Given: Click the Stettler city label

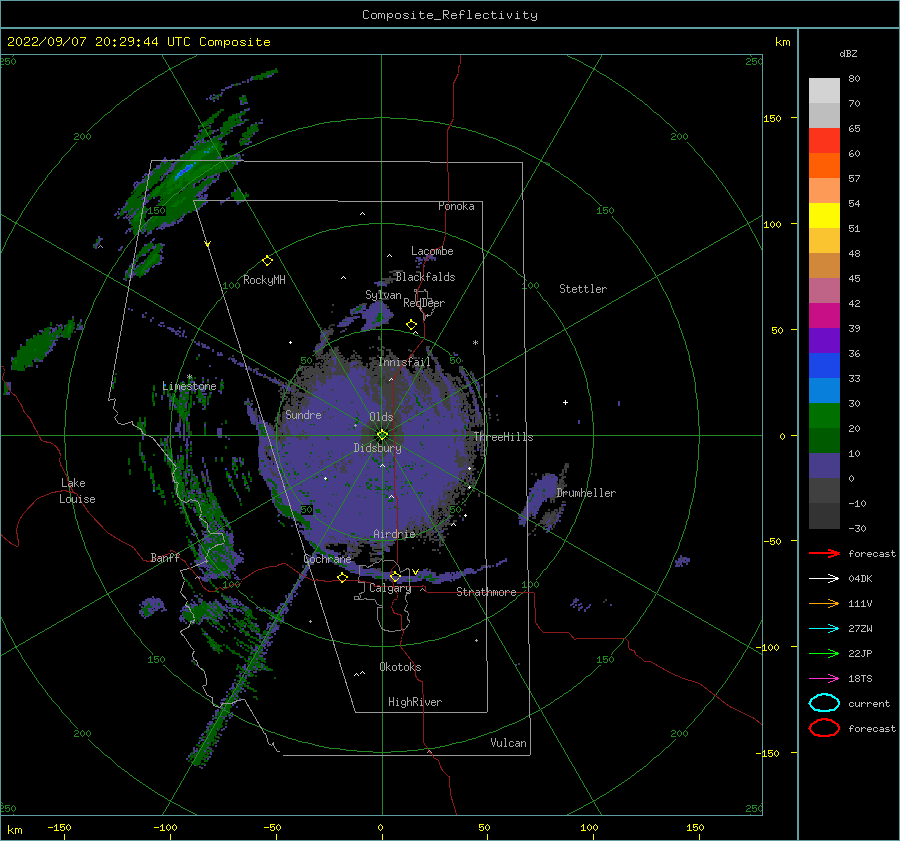Looking at the screenshot, I should tap(583, 289).
